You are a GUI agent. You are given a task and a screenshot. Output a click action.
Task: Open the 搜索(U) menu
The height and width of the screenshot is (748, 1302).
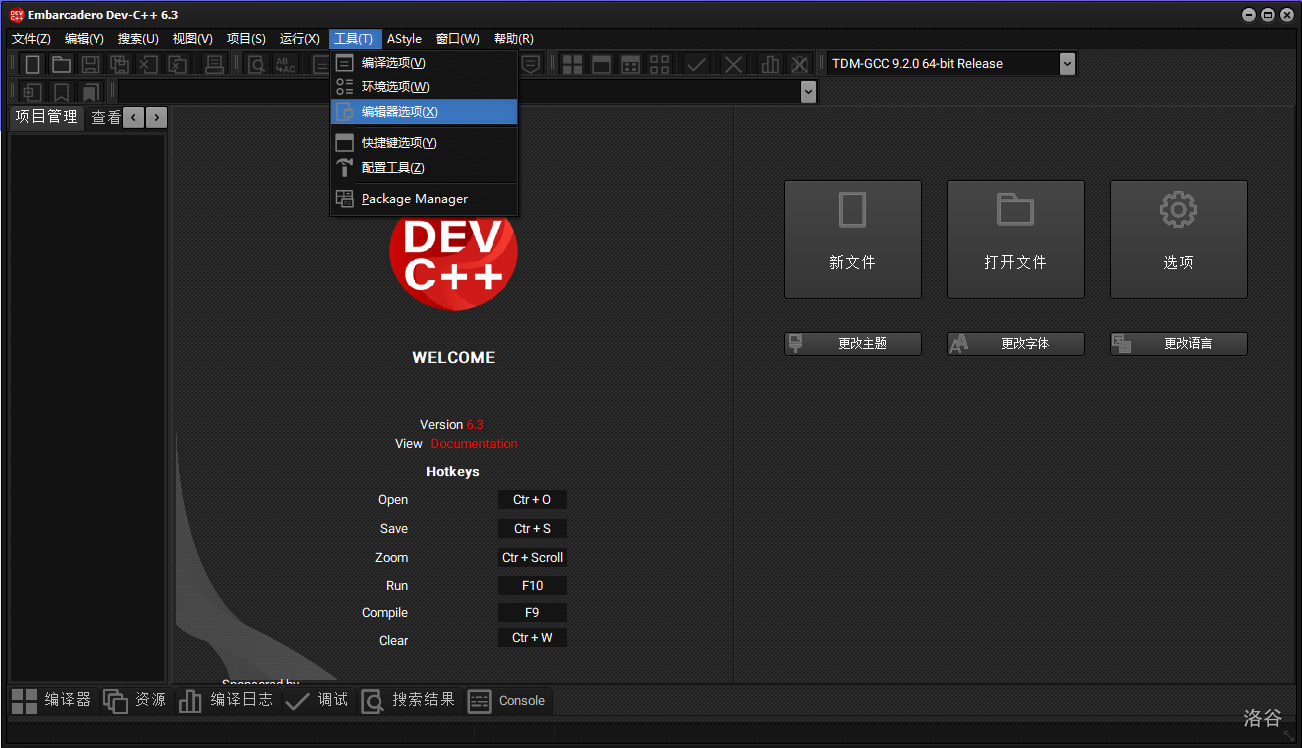coord(138,39)
